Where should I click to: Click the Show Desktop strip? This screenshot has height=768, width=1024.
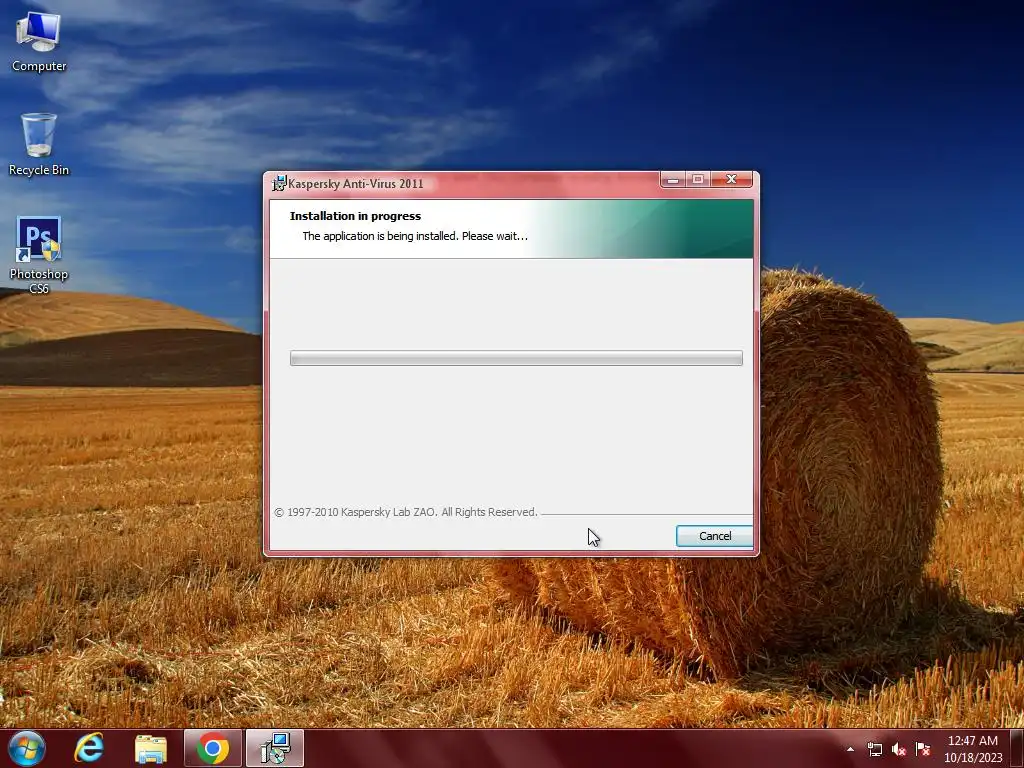tap(1017, 748)
